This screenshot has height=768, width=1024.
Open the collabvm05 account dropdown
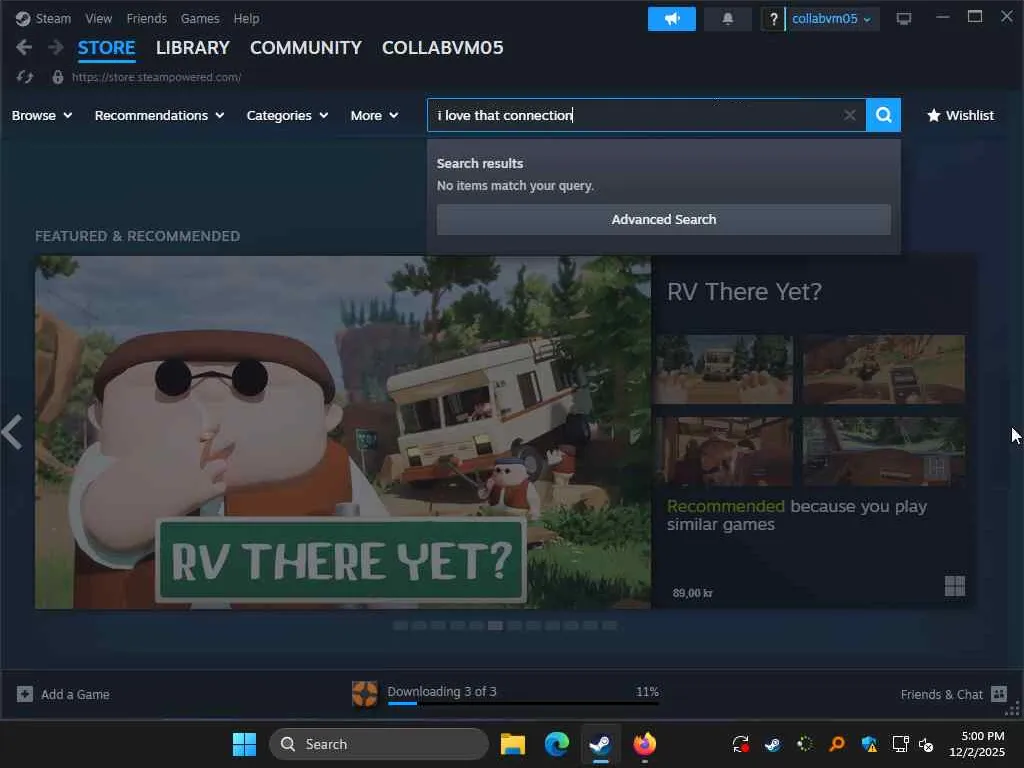831,19
